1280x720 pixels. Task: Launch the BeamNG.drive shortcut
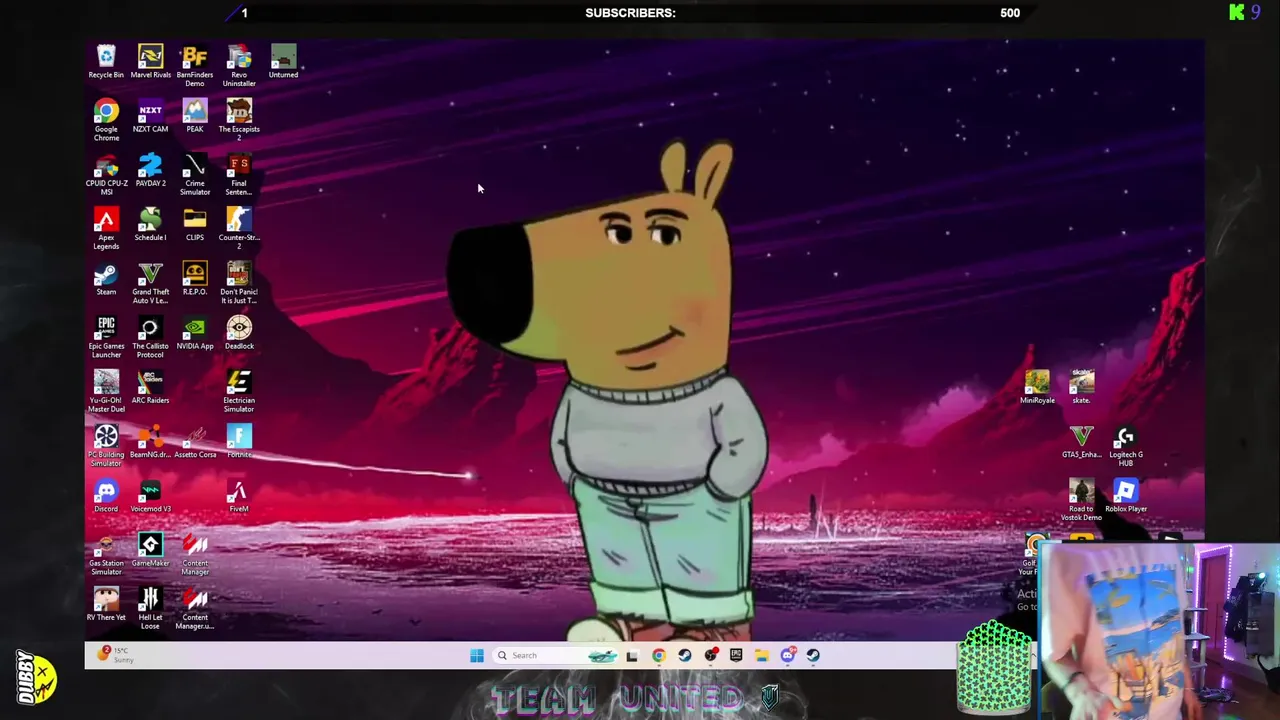pos(150,441)
